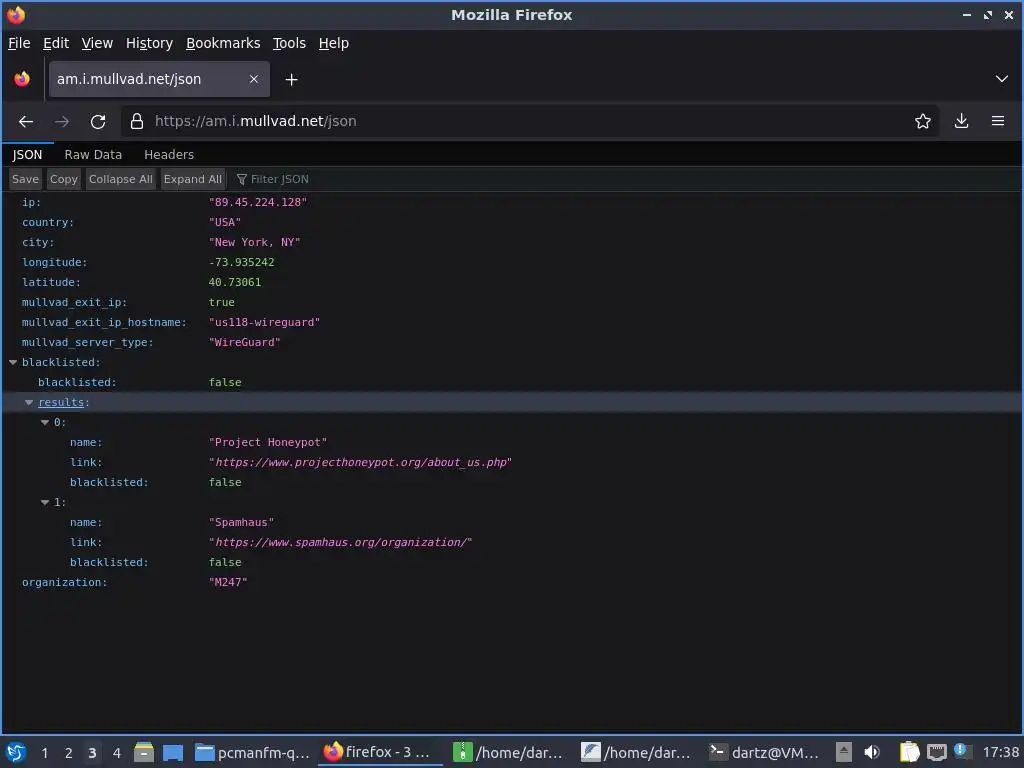The height and width of the screenshot is (768, 1024).
Task: Open the View menu
Action: (x=97, y=43)
